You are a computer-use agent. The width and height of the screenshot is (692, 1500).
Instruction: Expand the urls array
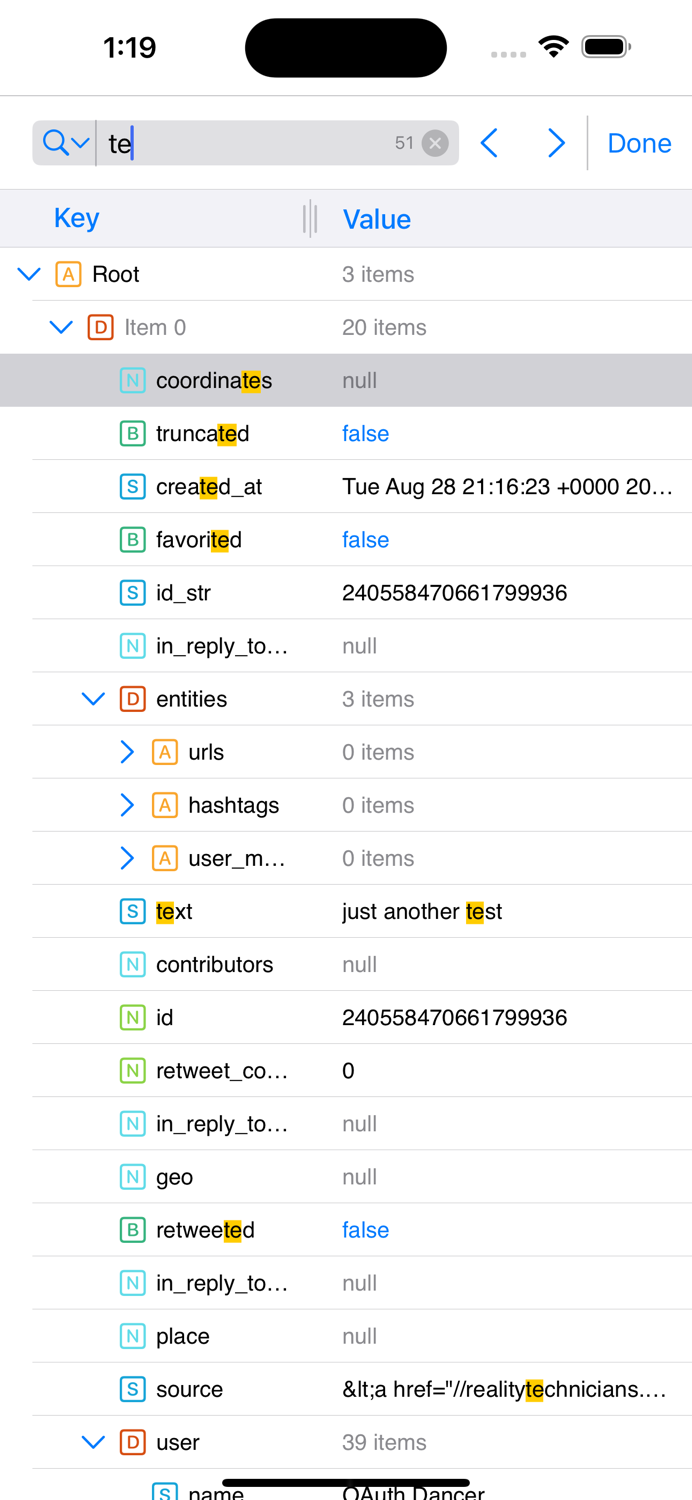click(x=126, y=752)
